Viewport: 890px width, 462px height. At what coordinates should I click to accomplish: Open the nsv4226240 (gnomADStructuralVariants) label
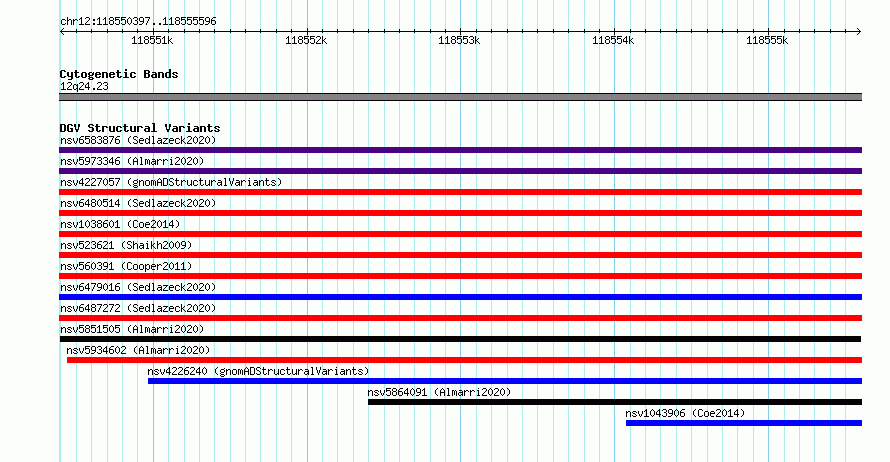[258, 371]
